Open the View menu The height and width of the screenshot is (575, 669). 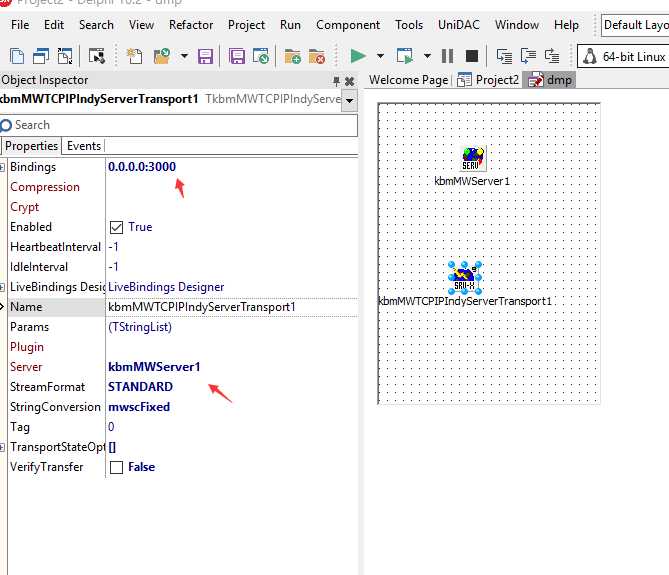pos(141,25)
